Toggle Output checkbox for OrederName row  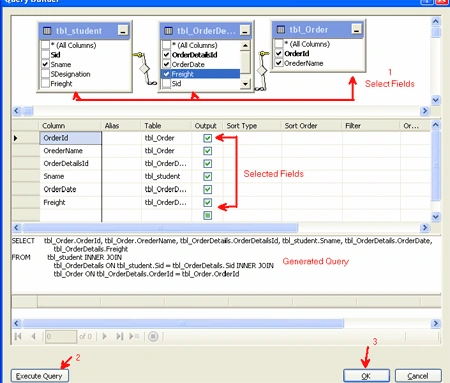pyautogui.click(x=207, y=151)
